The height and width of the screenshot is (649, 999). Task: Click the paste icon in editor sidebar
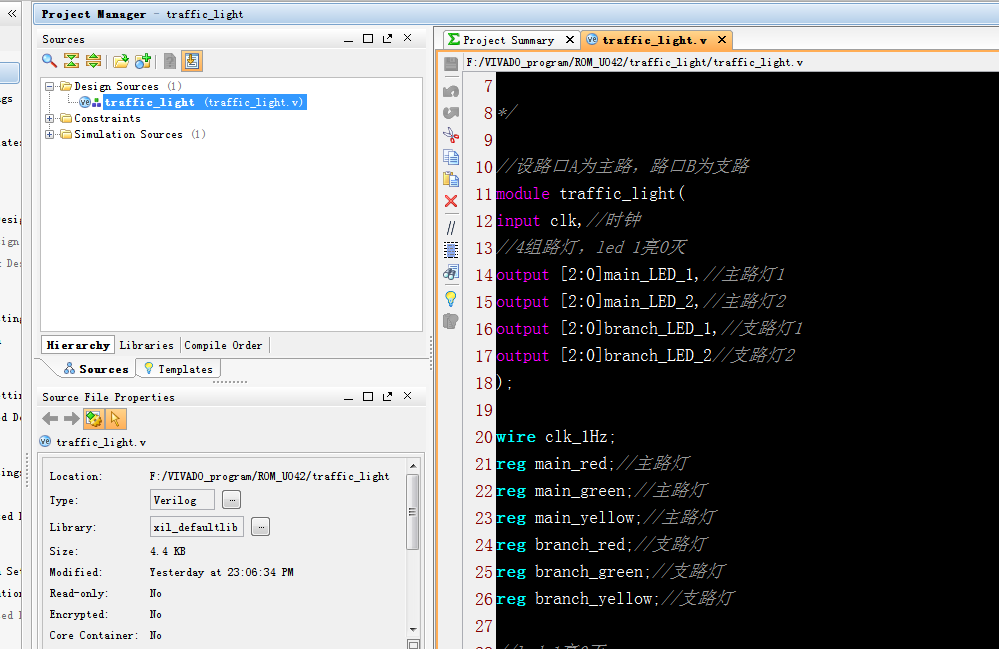point(451,179)
